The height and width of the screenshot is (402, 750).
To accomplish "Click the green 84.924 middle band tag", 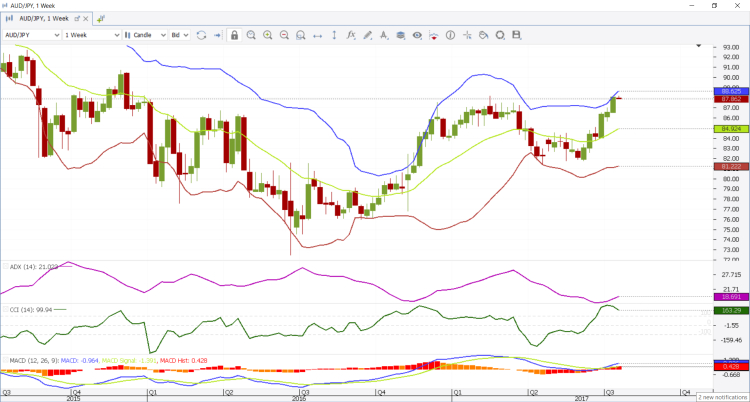I will pos(730,129).
